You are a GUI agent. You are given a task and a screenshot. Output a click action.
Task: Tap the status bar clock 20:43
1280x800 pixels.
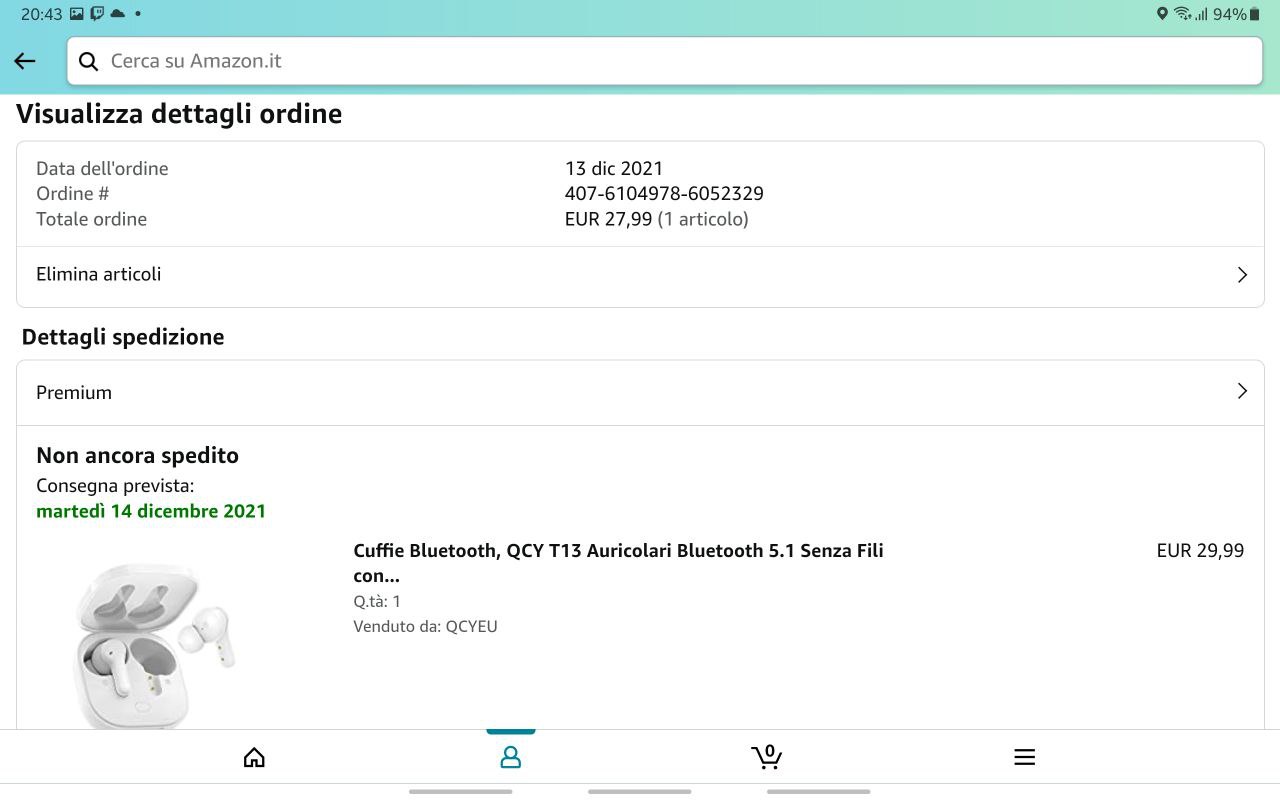(41, 14)
